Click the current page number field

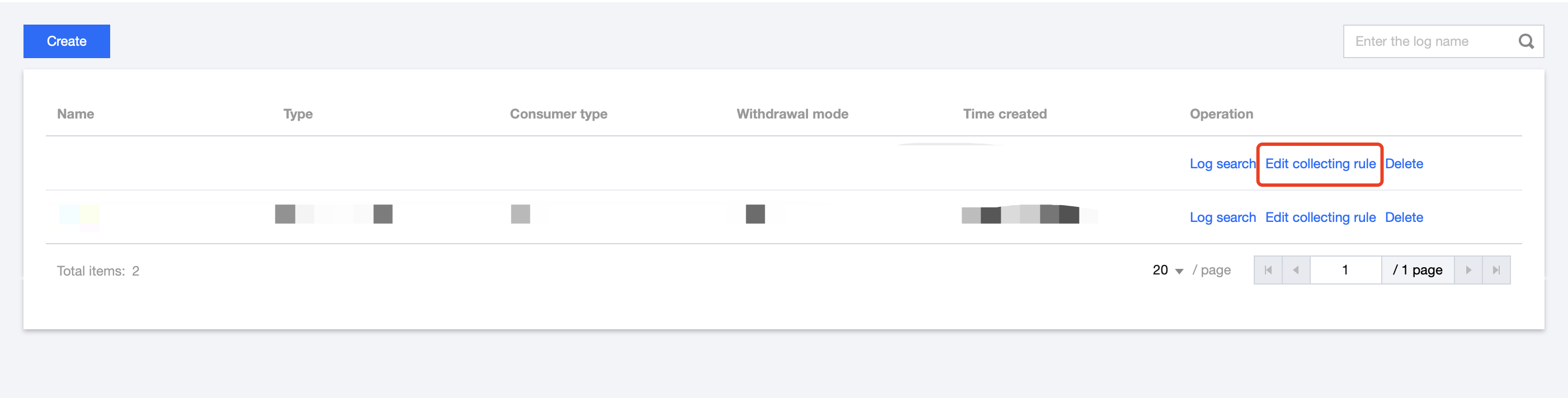click(1345, 270)
